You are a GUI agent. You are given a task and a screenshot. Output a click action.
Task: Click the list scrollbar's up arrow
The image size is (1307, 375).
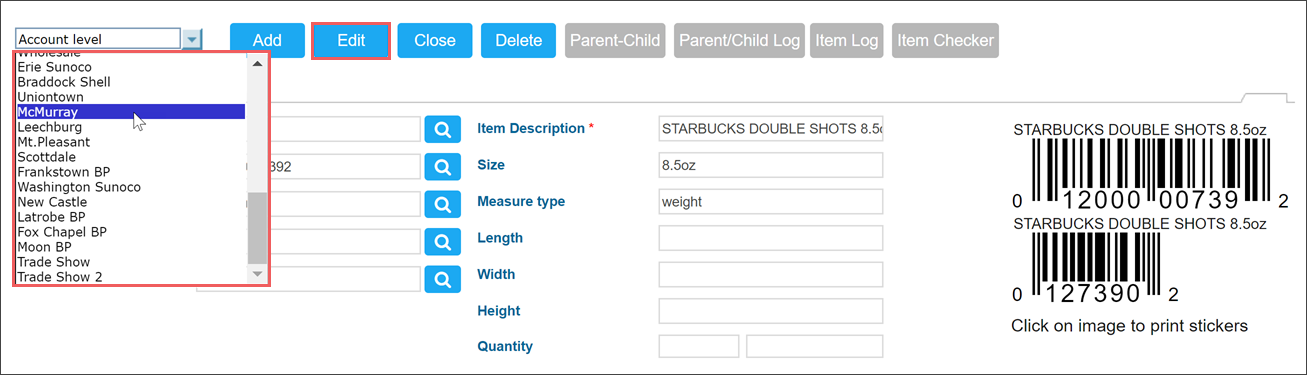(257, 63)
